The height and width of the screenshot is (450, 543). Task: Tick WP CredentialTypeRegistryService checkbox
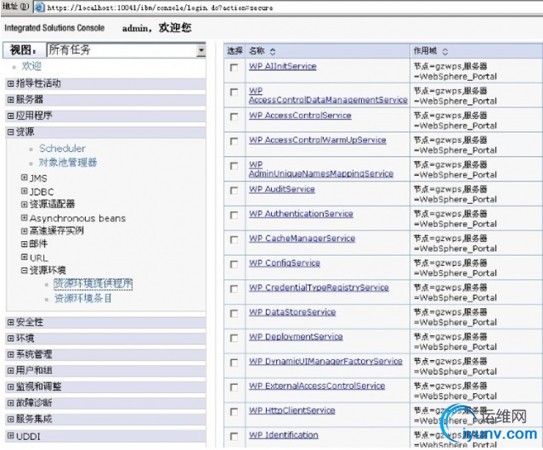coord(234,289)
